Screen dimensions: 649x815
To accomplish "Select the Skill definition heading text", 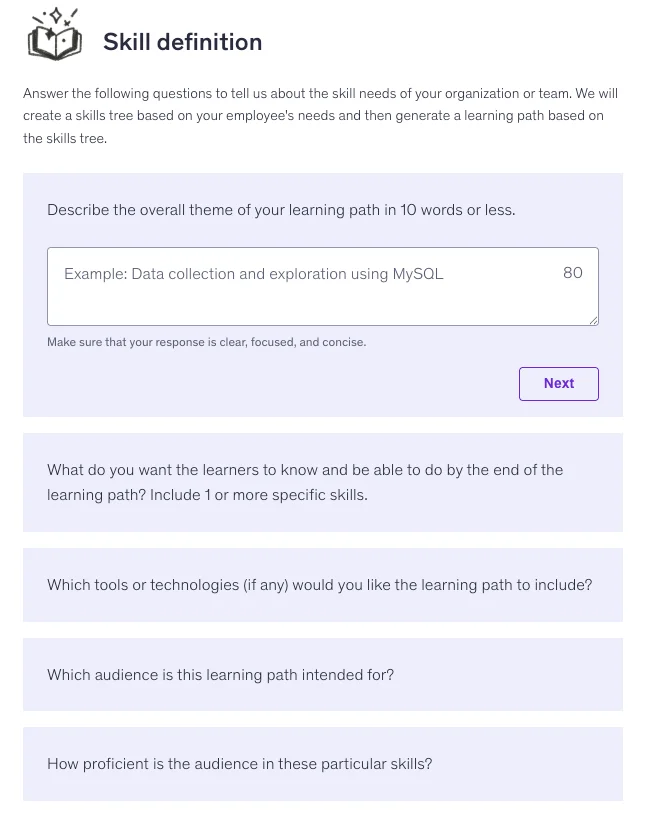I will (x=182, y=42).
